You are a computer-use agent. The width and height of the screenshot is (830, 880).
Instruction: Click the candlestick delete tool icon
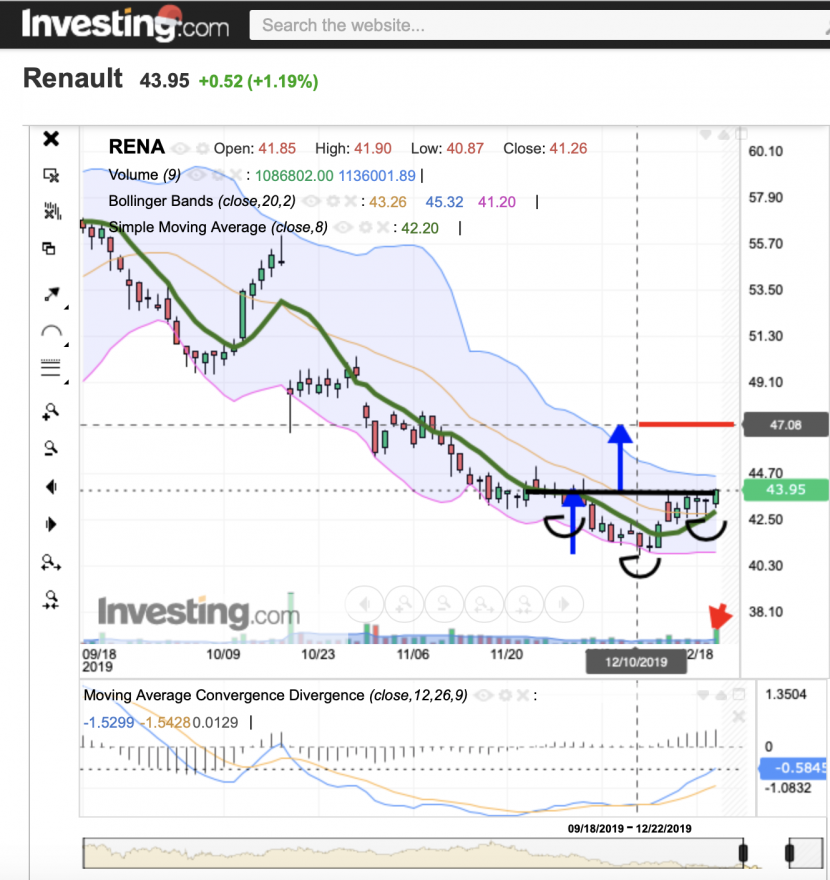click(x=52, y=211)
